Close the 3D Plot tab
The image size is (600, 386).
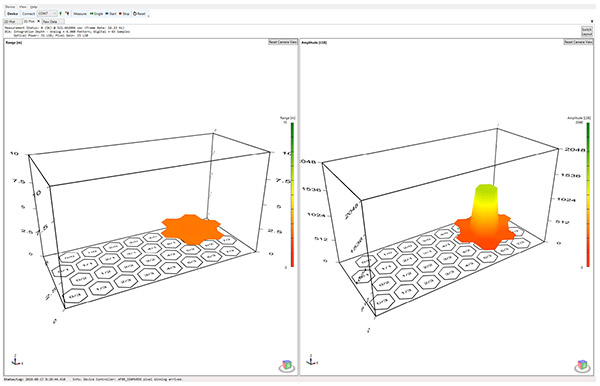38,21
